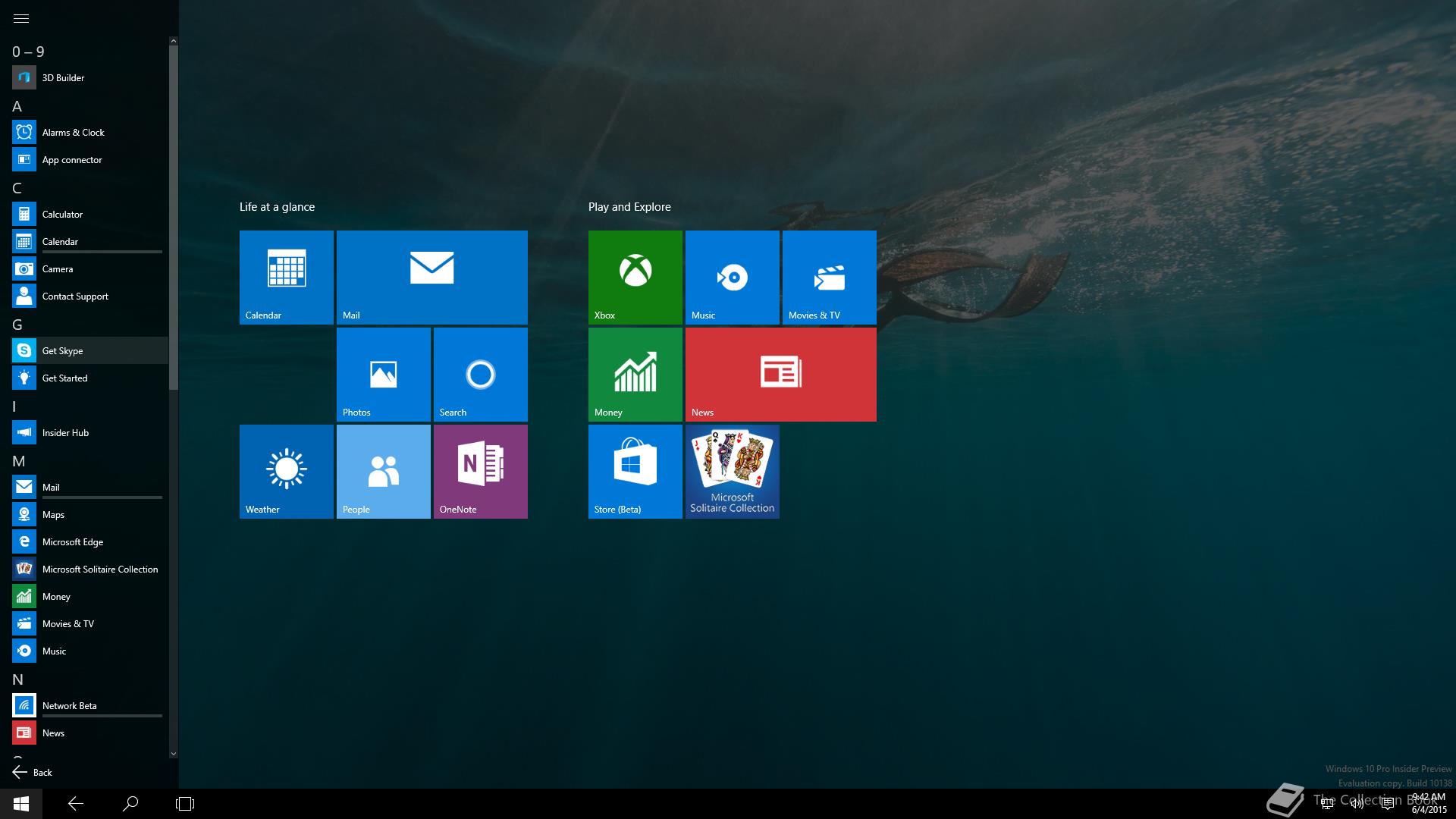Screen dimensions: 1456x819
Task: Open Music in the app list
Action: pyautogui.click(x=89, y=651)
